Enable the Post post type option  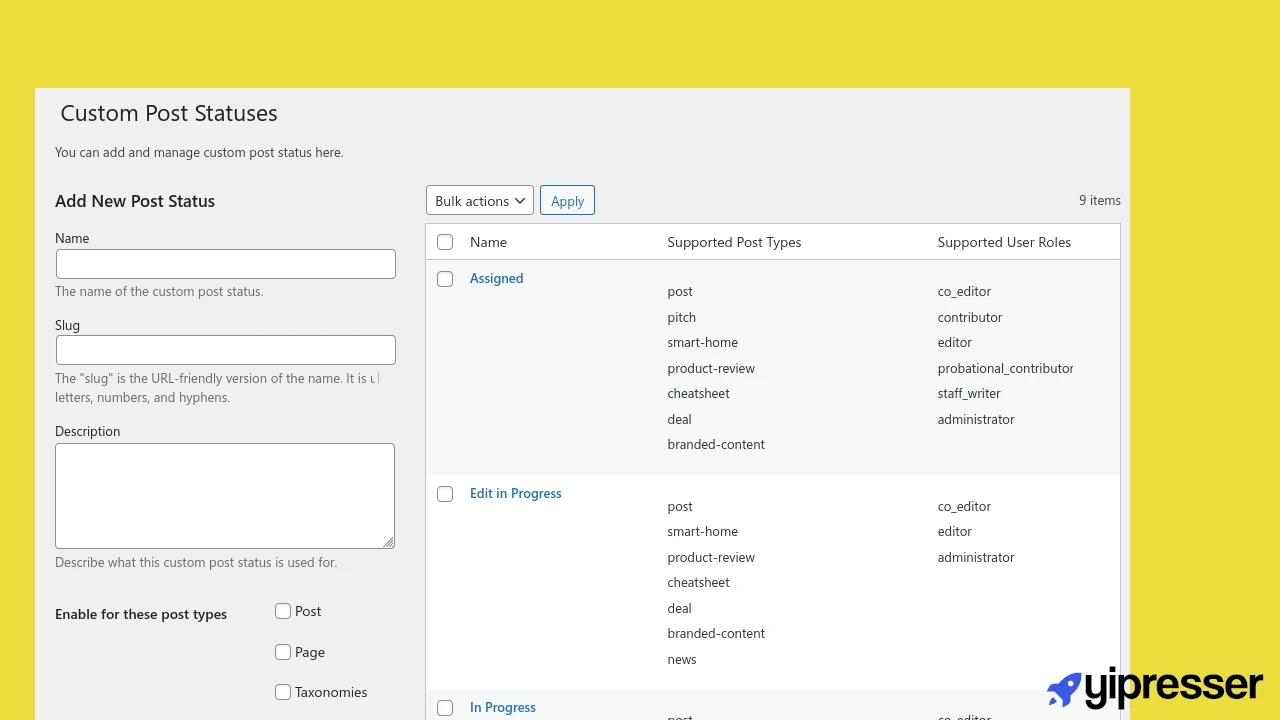tap(283, 610)
